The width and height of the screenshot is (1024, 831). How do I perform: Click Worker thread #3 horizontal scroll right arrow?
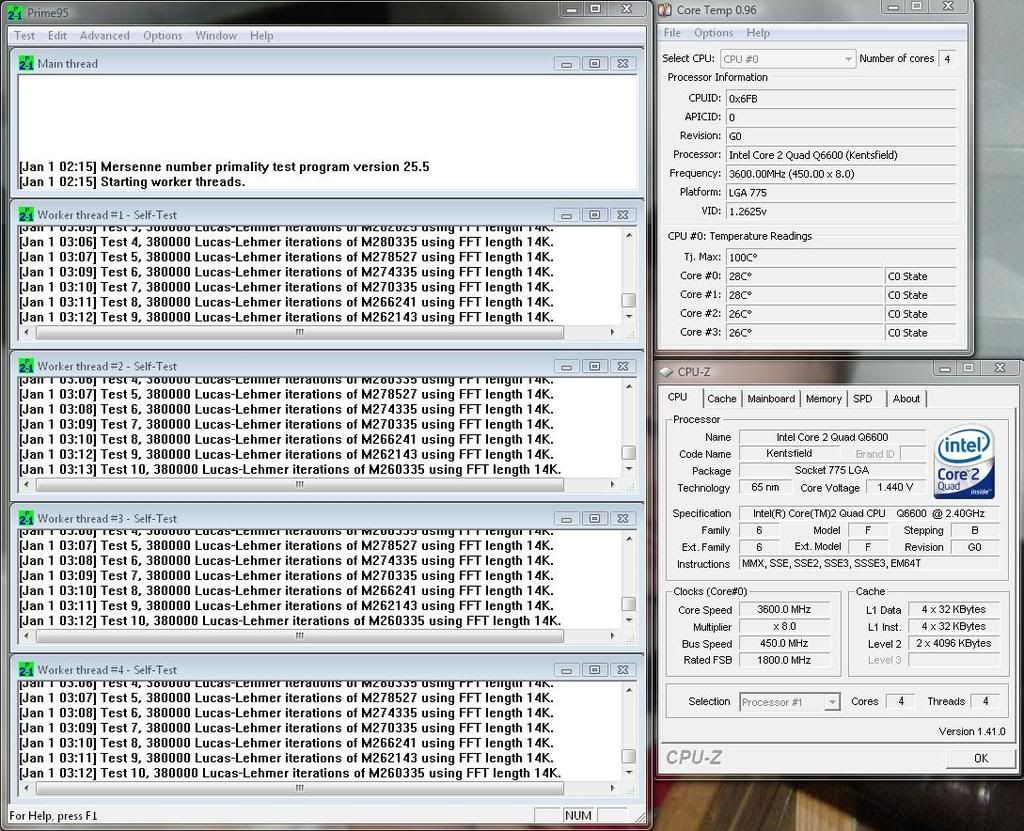pos(613,636)
